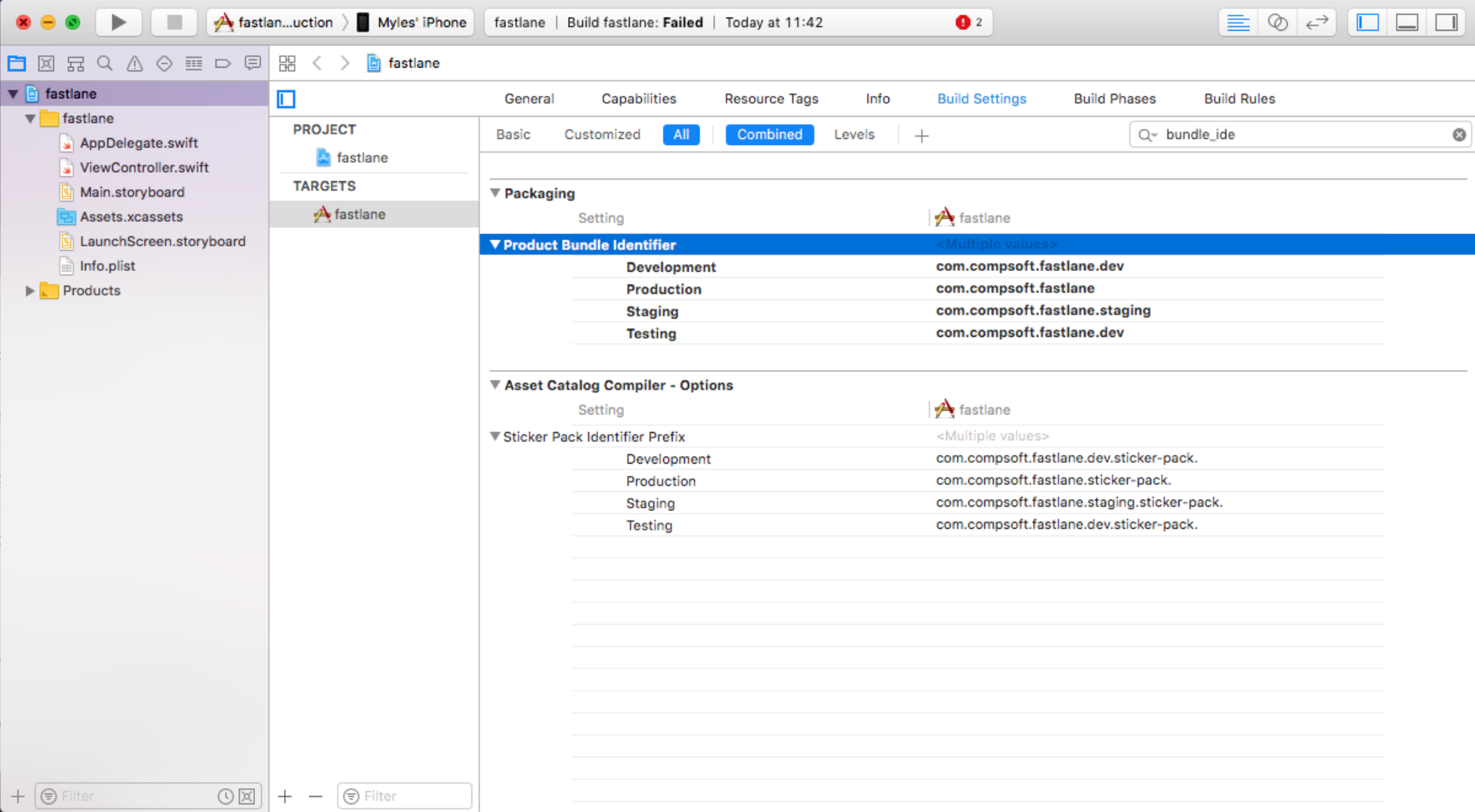
Task: Open the Version editor arrows icon
Action: (1317, 22)
